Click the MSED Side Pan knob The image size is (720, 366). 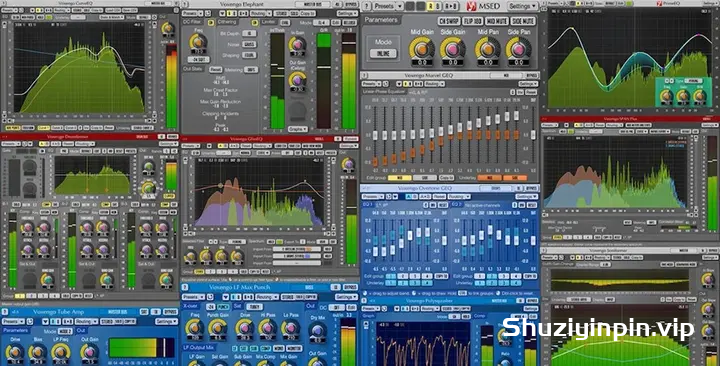[519, 48]
